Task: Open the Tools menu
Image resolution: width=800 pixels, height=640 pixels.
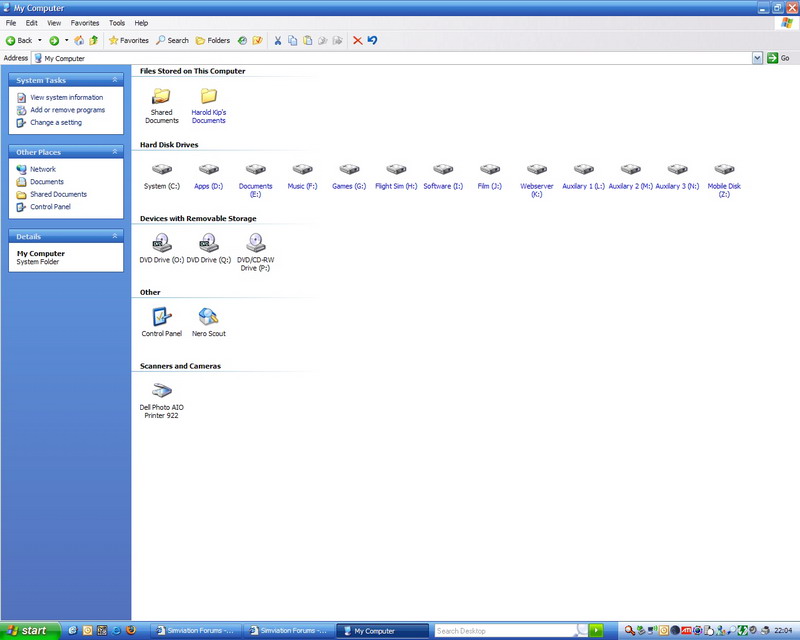Action: pyautogui.click(x=117, y=22)
